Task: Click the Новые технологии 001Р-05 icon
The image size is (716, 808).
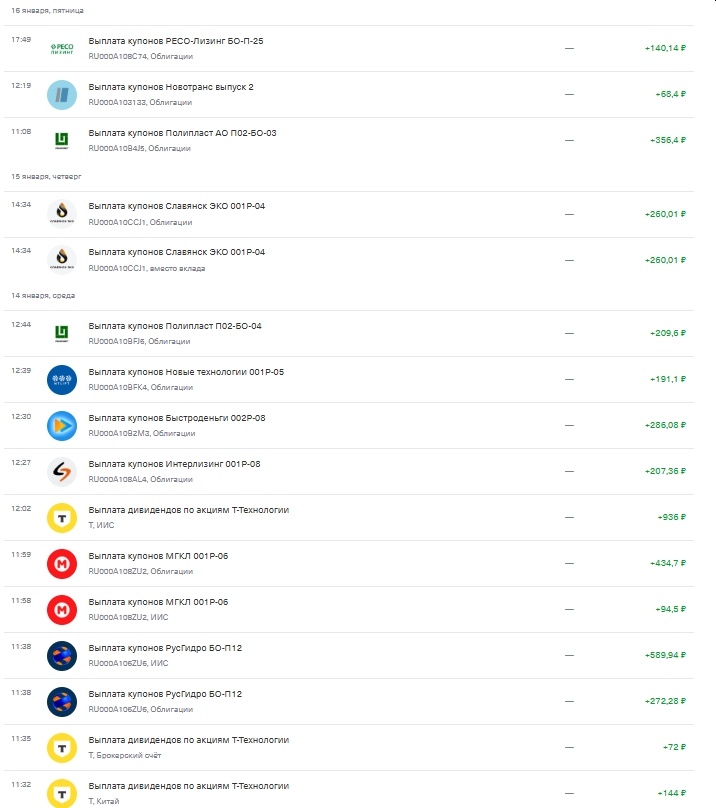Action: tap(62, 380)
